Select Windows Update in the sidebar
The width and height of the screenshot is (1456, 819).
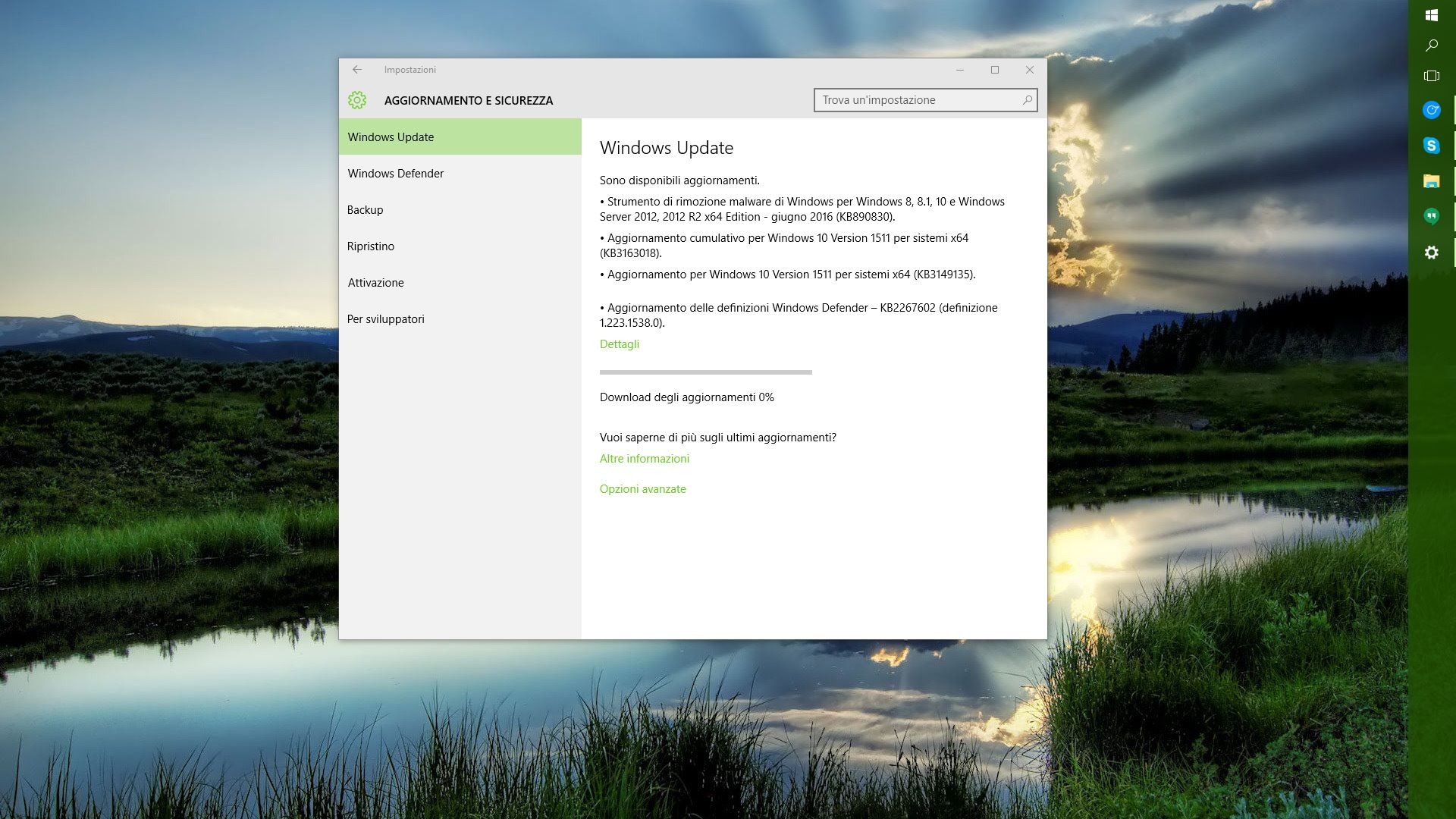point(460,137)
